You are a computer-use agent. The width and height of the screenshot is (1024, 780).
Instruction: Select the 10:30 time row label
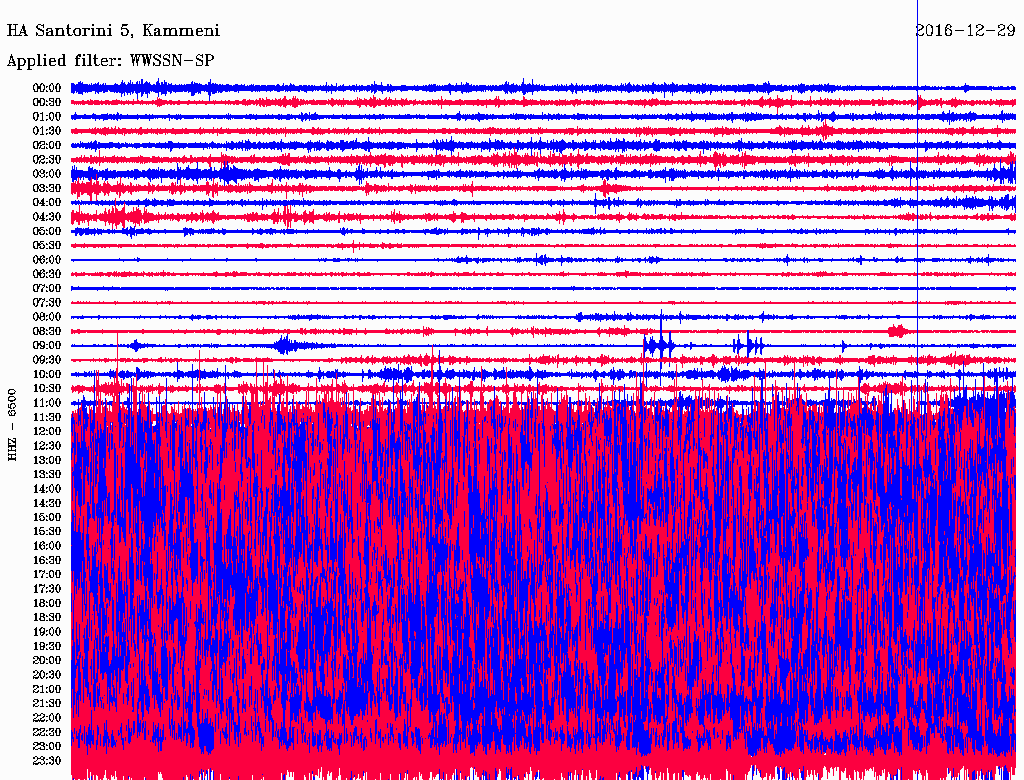(x=47, y=389)
